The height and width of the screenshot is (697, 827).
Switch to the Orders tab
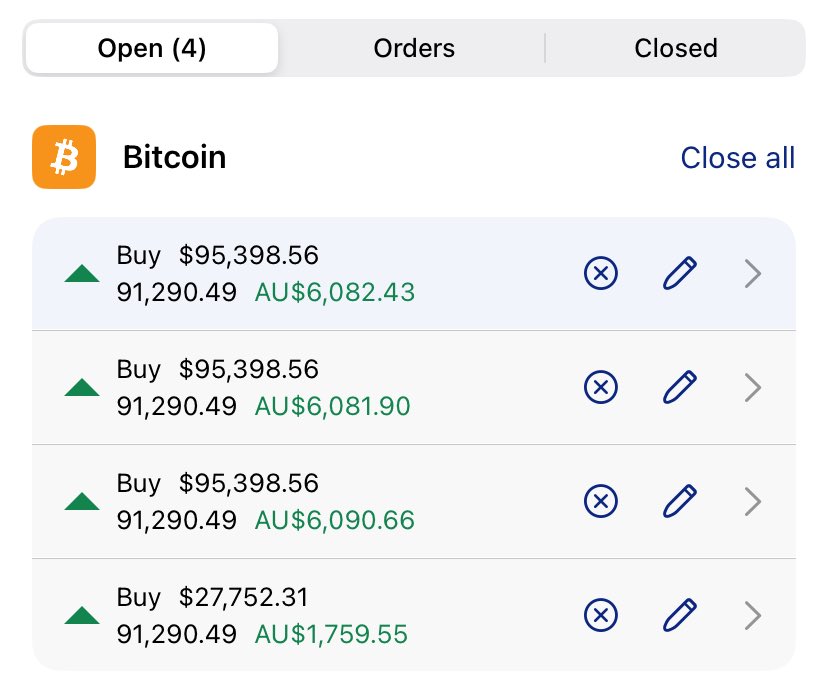pos(414,48)
